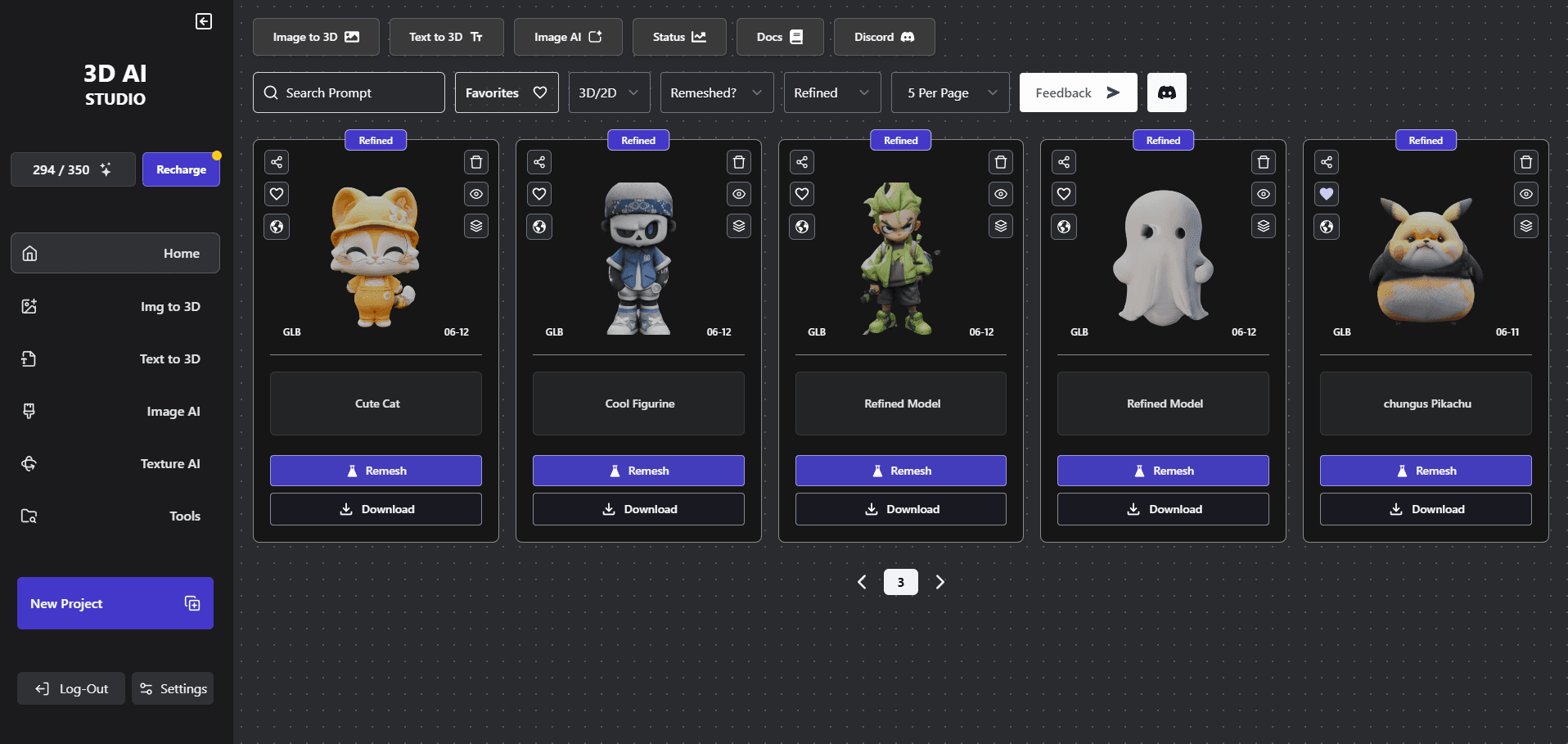Open the Refined filter dropdown

[832, 92]
